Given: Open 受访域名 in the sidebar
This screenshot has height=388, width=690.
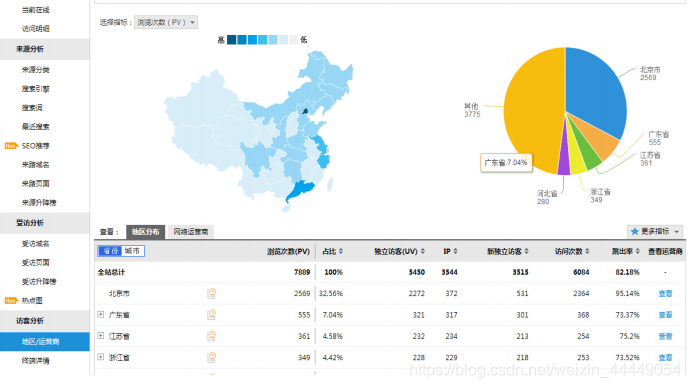Looking at the screenshot, I should pos(36,243).
